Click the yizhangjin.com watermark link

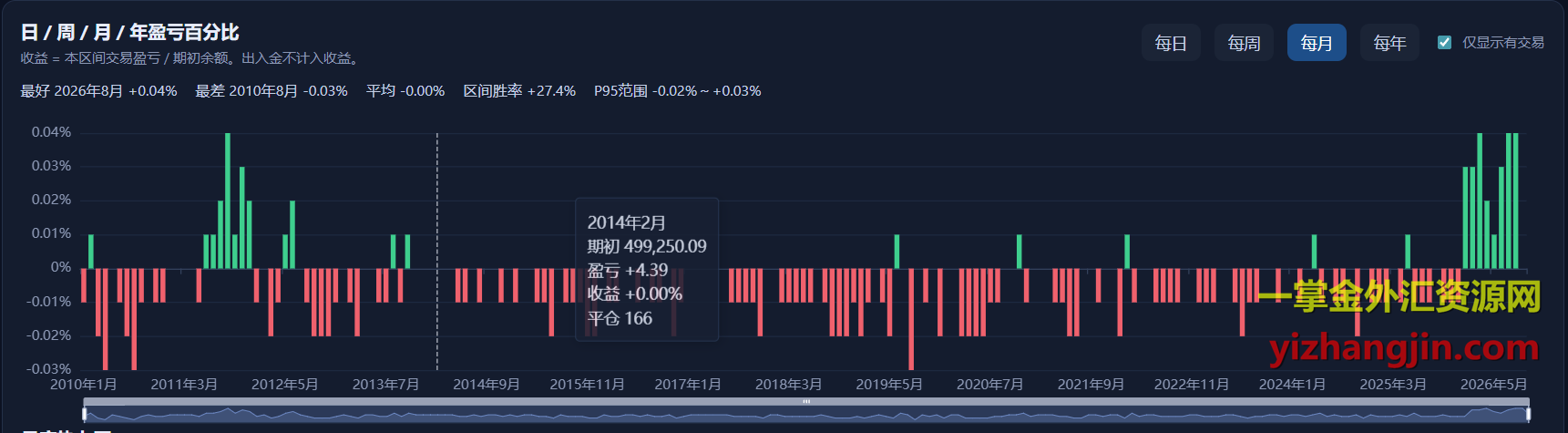[x=1403, y=347]
